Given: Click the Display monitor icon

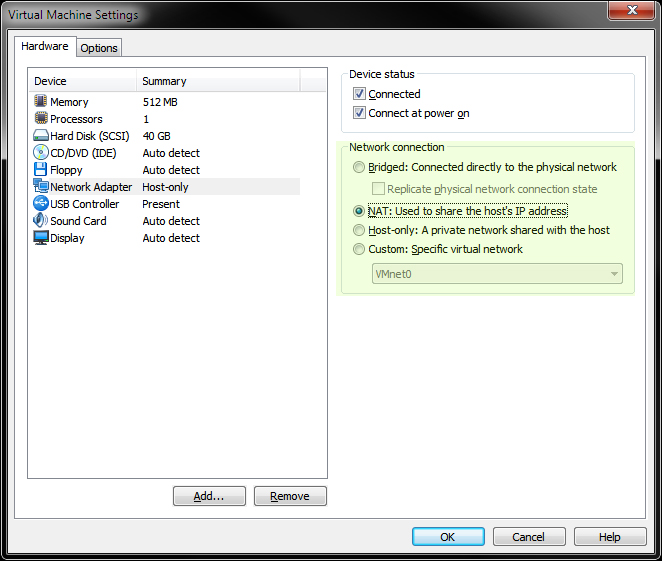Looking at the screenshot, I should click(x=41, y=238).
